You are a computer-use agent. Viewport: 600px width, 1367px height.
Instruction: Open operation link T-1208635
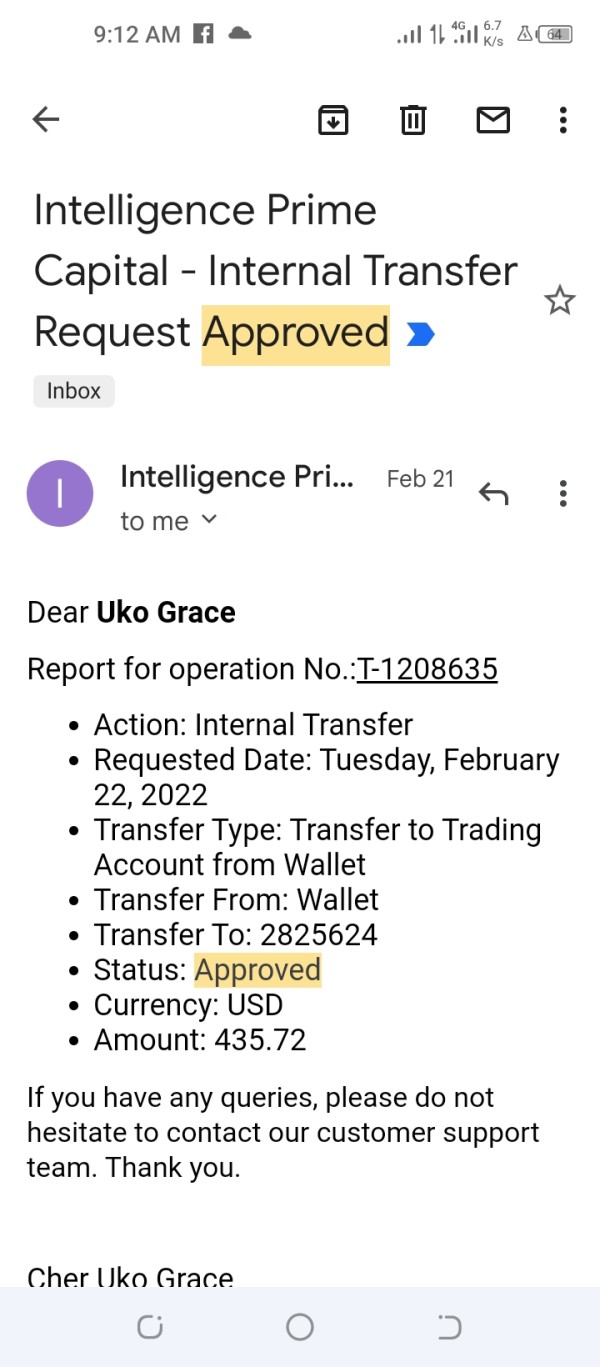pos(427,669)
